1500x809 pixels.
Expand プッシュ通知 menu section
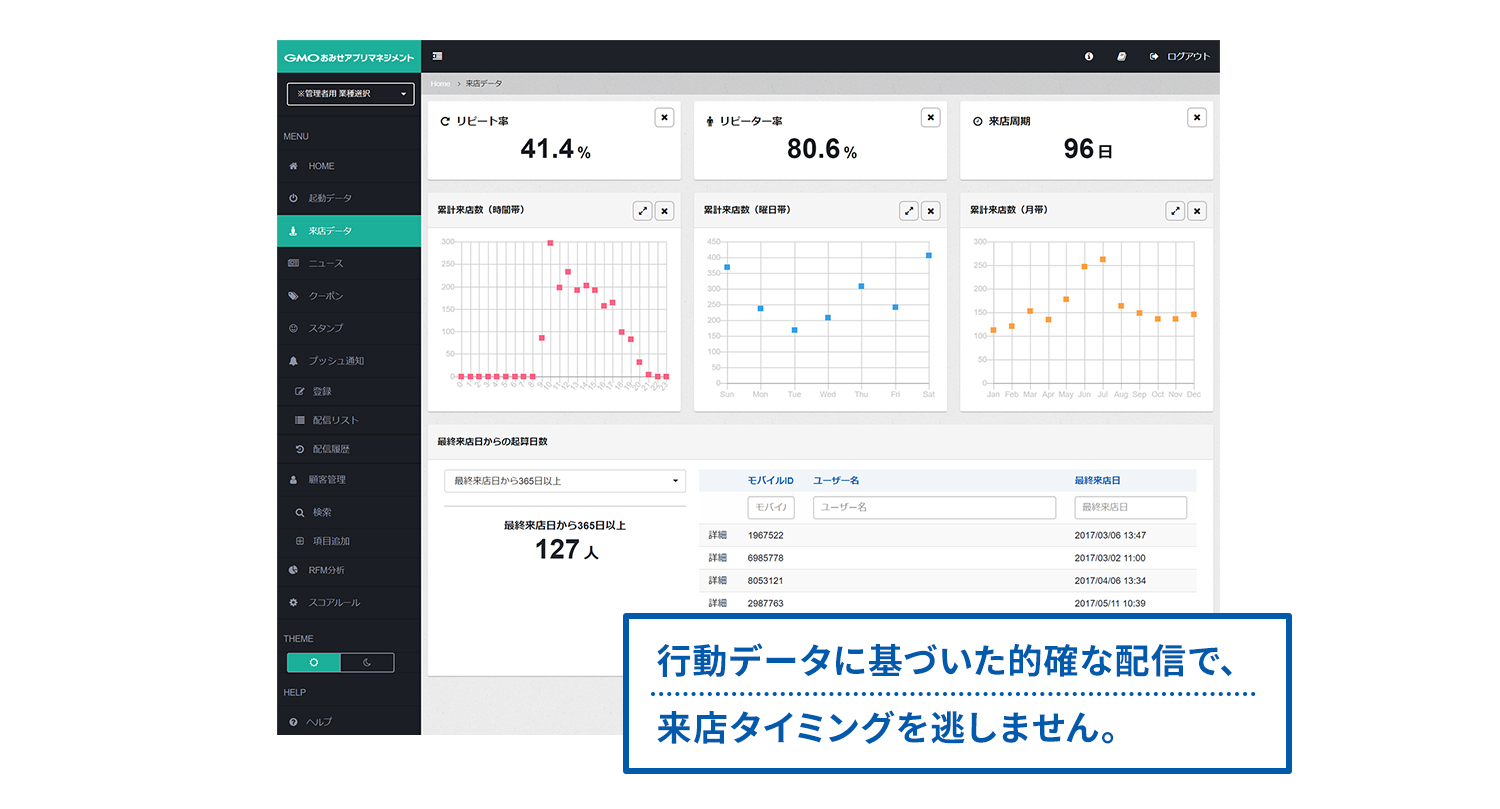coord(349,360)
